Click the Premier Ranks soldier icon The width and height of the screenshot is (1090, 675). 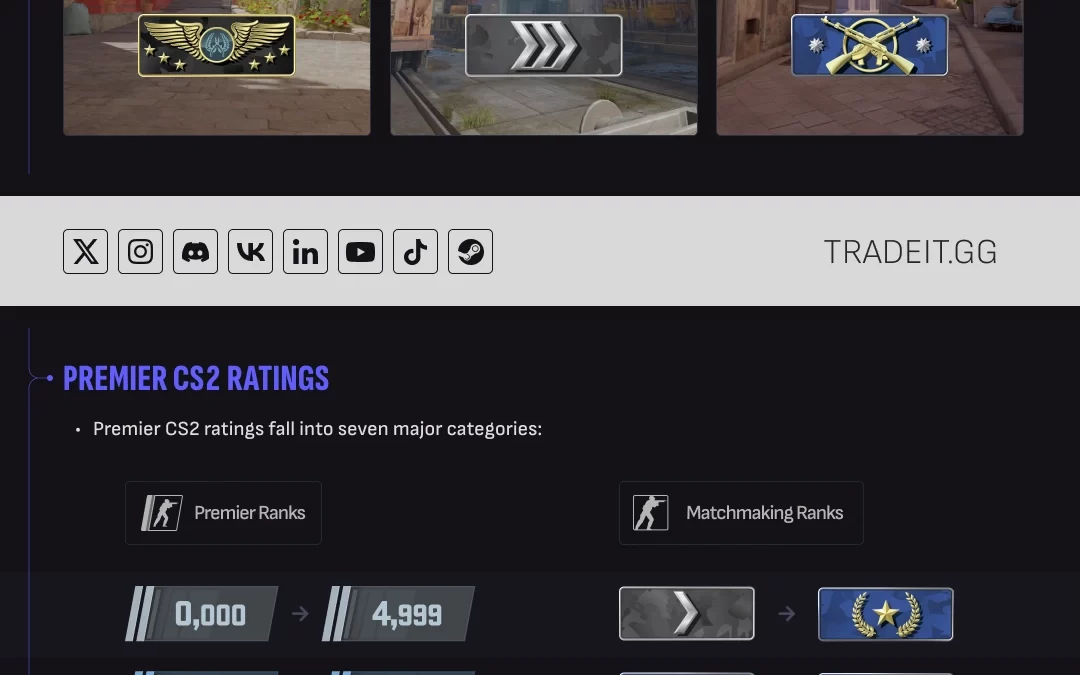point(162,513)
